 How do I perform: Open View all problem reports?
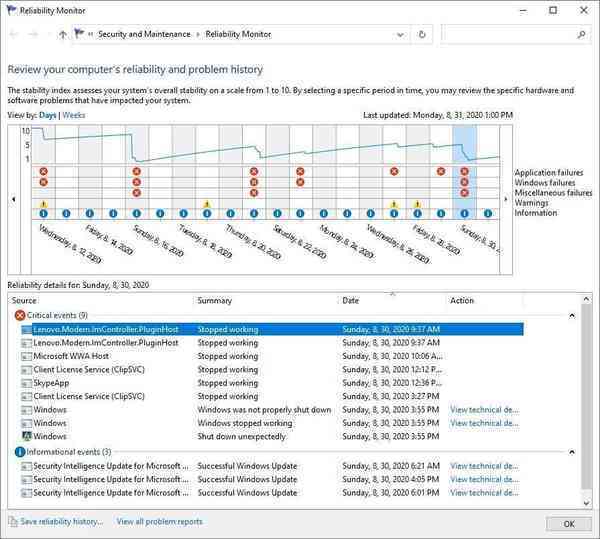pyautogui.click(x=160, y=521)
